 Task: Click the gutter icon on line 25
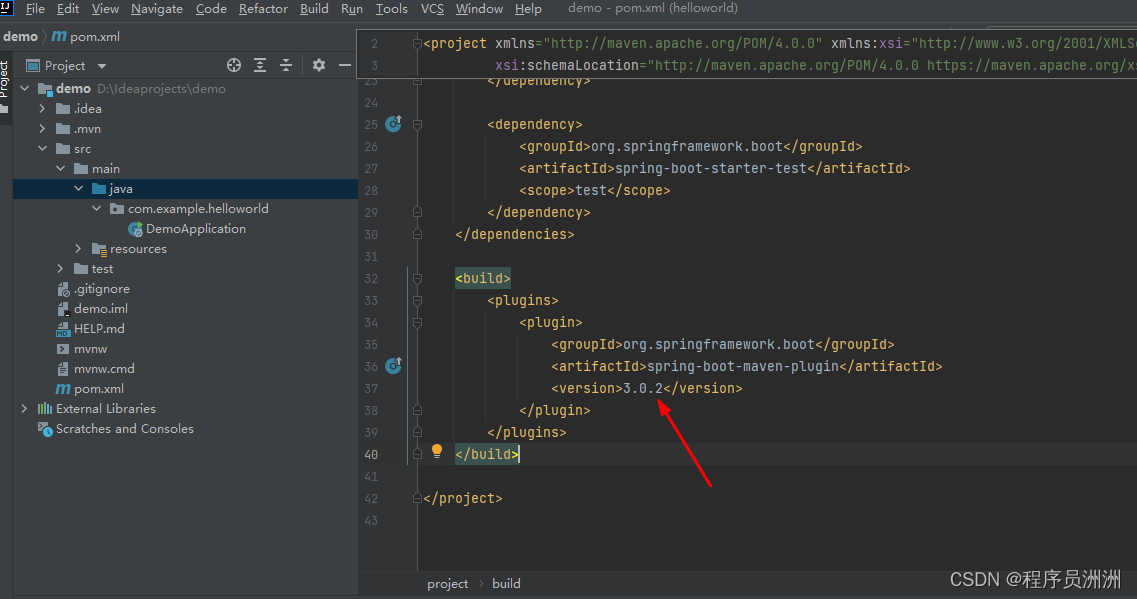(393, 124)
